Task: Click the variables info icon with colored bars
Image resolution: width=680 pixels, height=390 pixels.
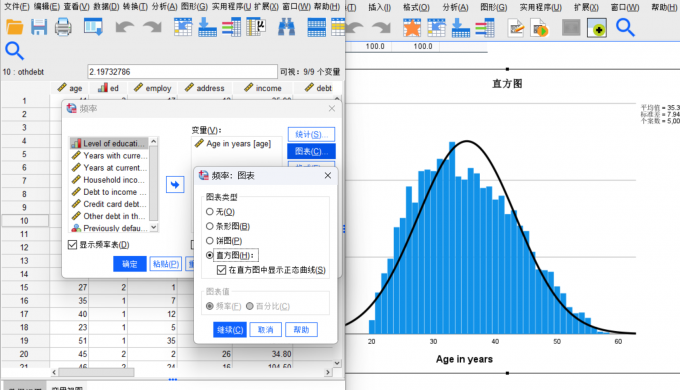Action: tap(231, 27)
